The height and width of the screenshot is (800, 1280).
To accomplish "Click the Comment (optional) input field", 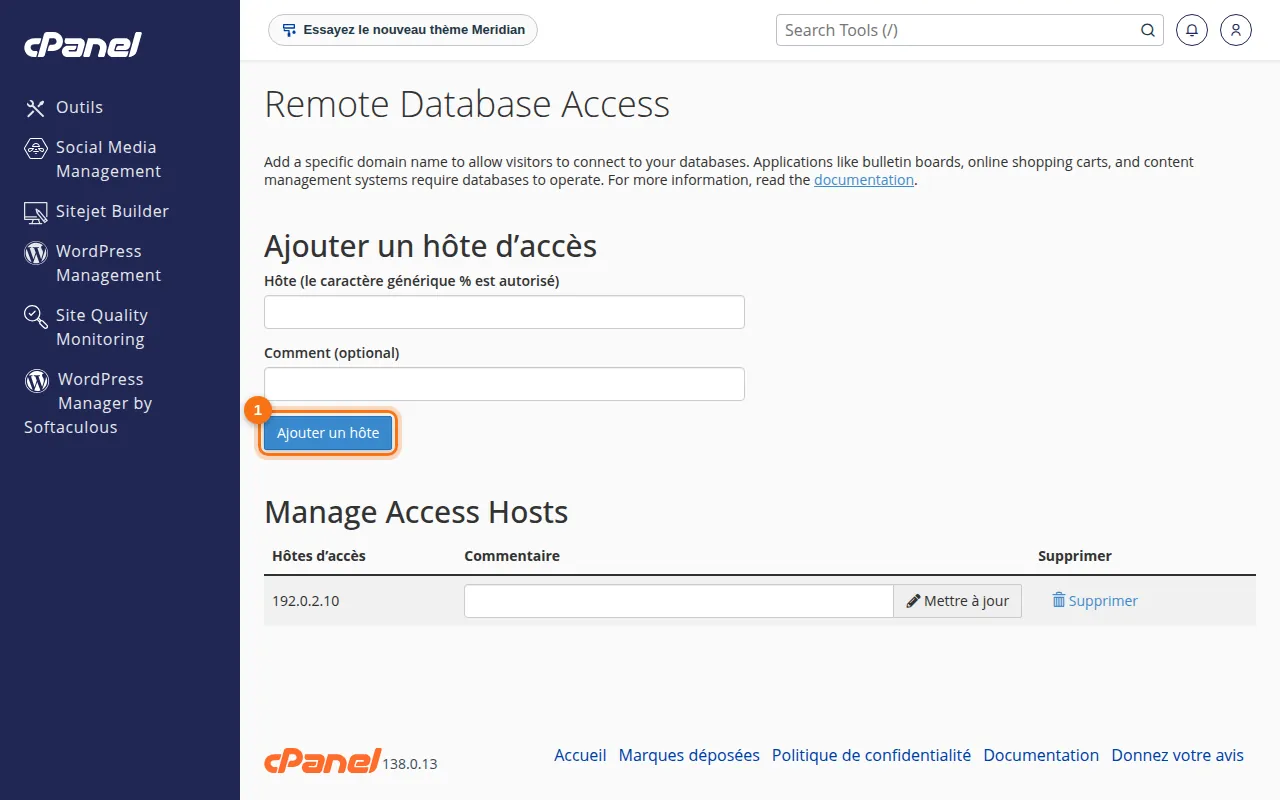I will [x=504, y=384].
